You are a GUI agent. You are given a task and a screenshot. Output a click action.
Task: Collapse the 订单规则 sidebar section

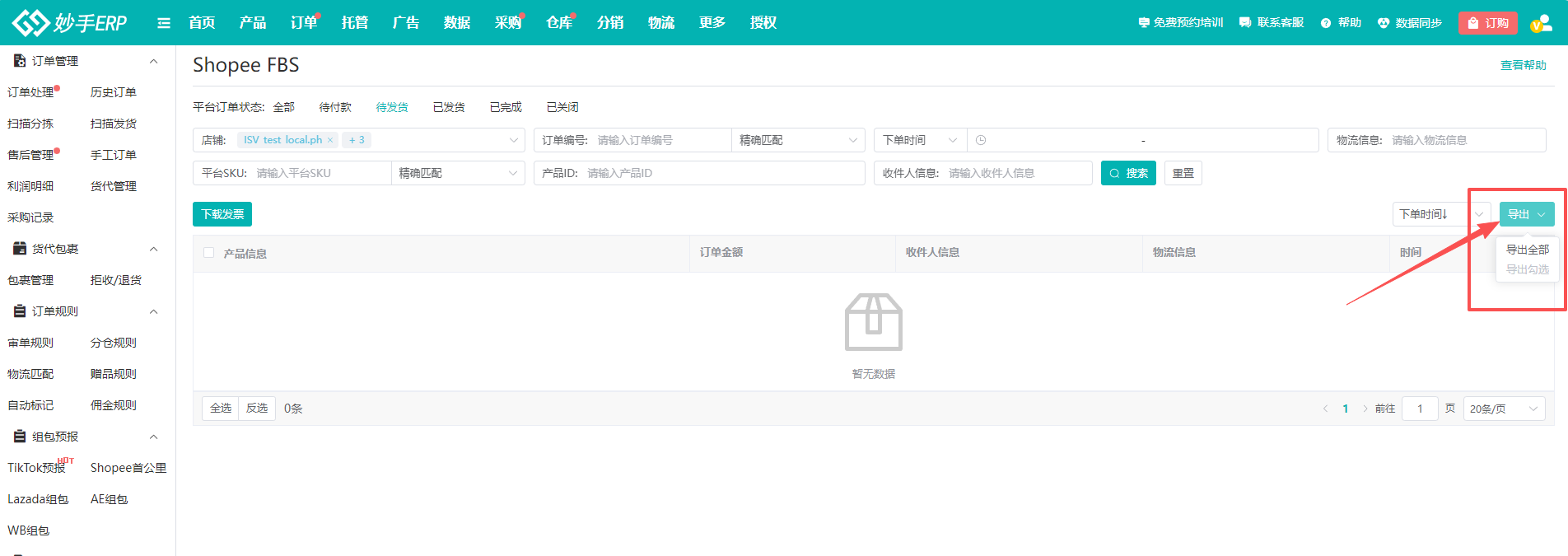(153, 311)
